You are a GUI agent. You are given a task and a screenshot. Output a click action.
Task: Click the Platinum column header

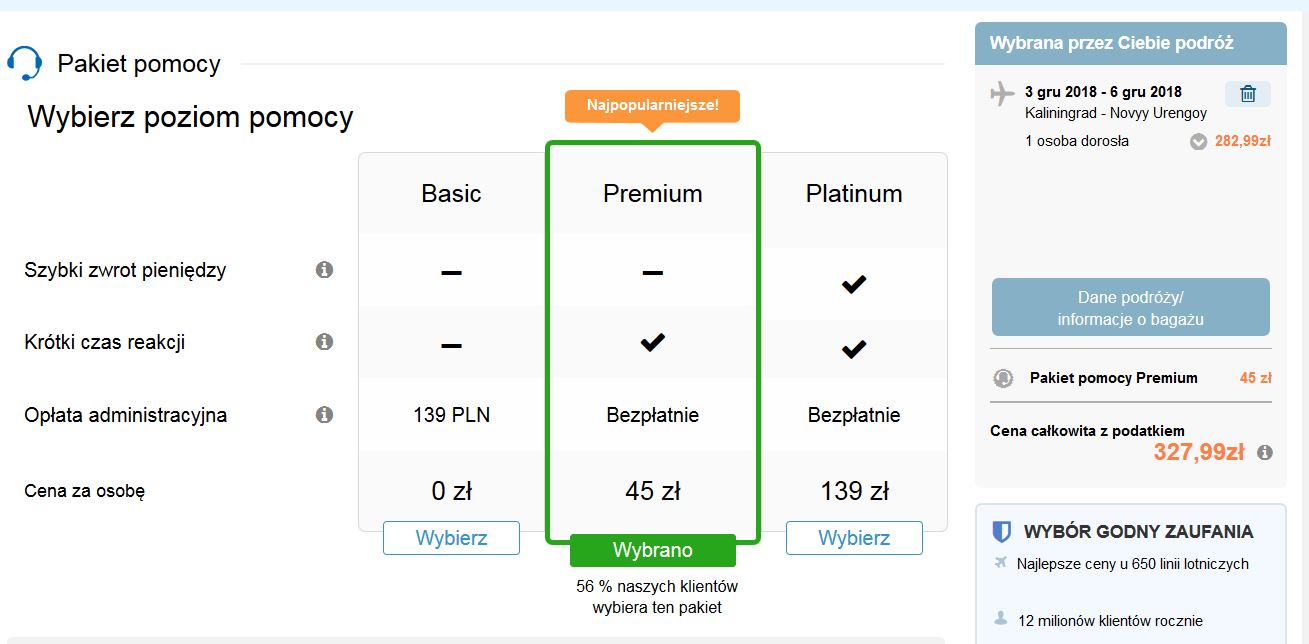click(x=854, y=193)
